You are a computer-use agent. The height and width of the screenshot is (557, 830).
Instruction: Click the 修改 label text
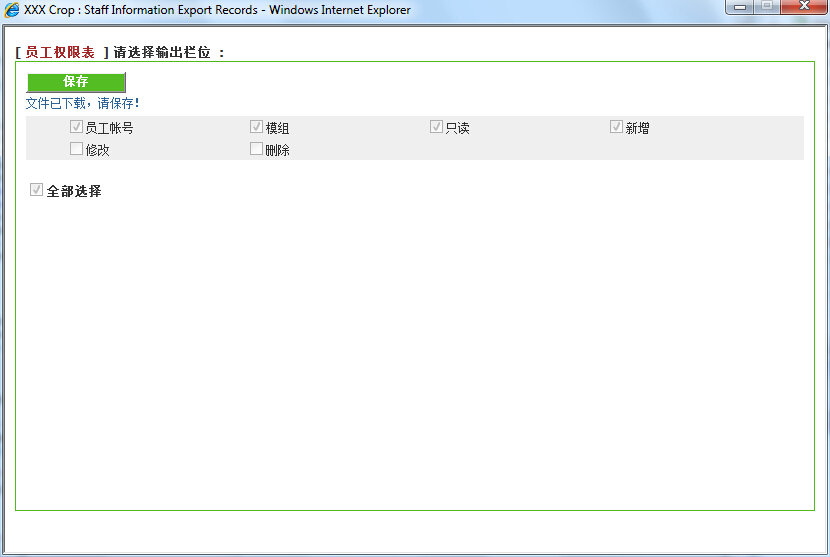[97, 150]
